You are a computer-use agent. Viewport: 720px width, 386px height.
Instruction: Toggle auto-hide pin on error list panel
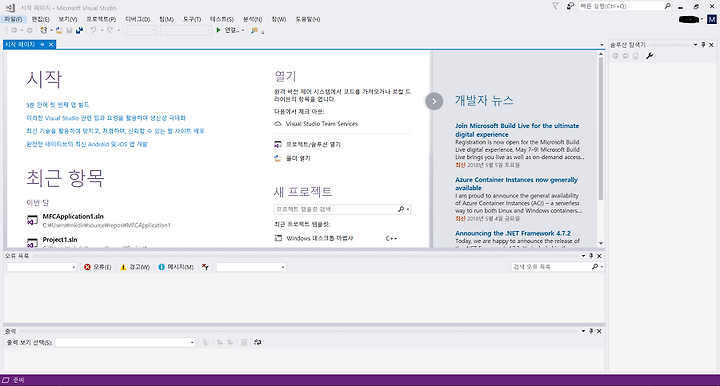591,256
